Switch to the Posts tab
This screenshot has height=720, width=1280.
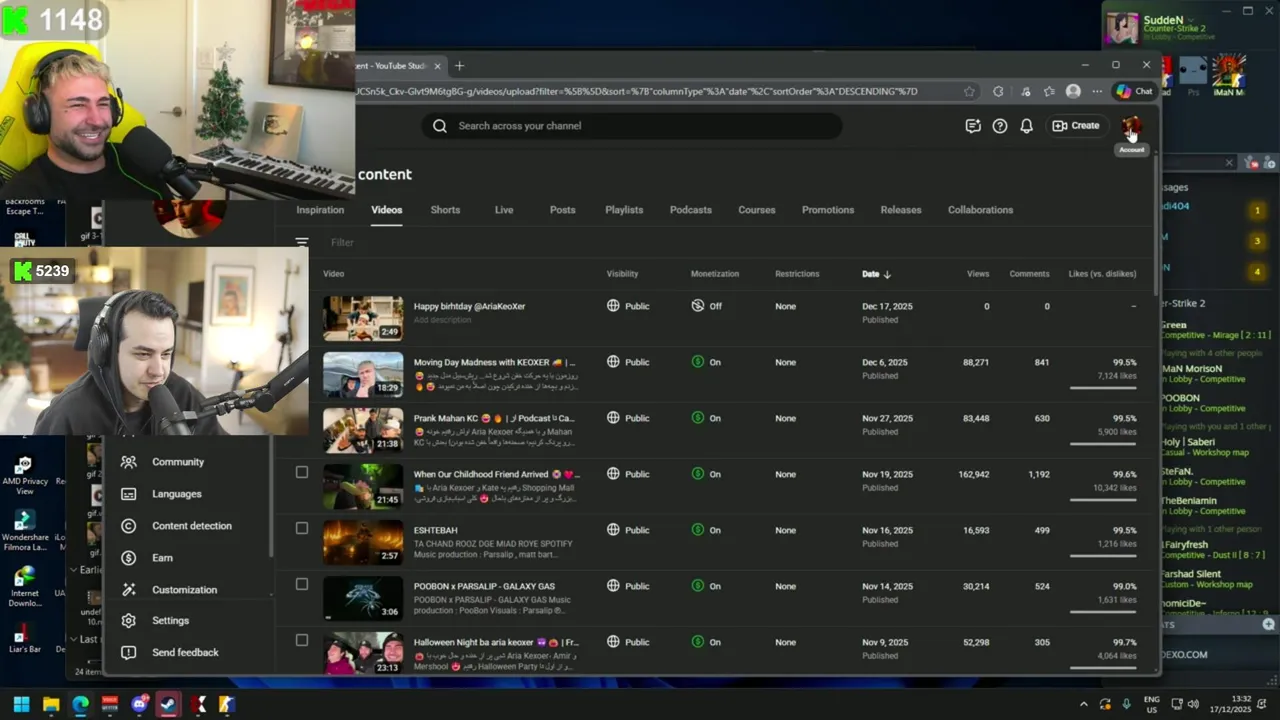click(562, 210)
